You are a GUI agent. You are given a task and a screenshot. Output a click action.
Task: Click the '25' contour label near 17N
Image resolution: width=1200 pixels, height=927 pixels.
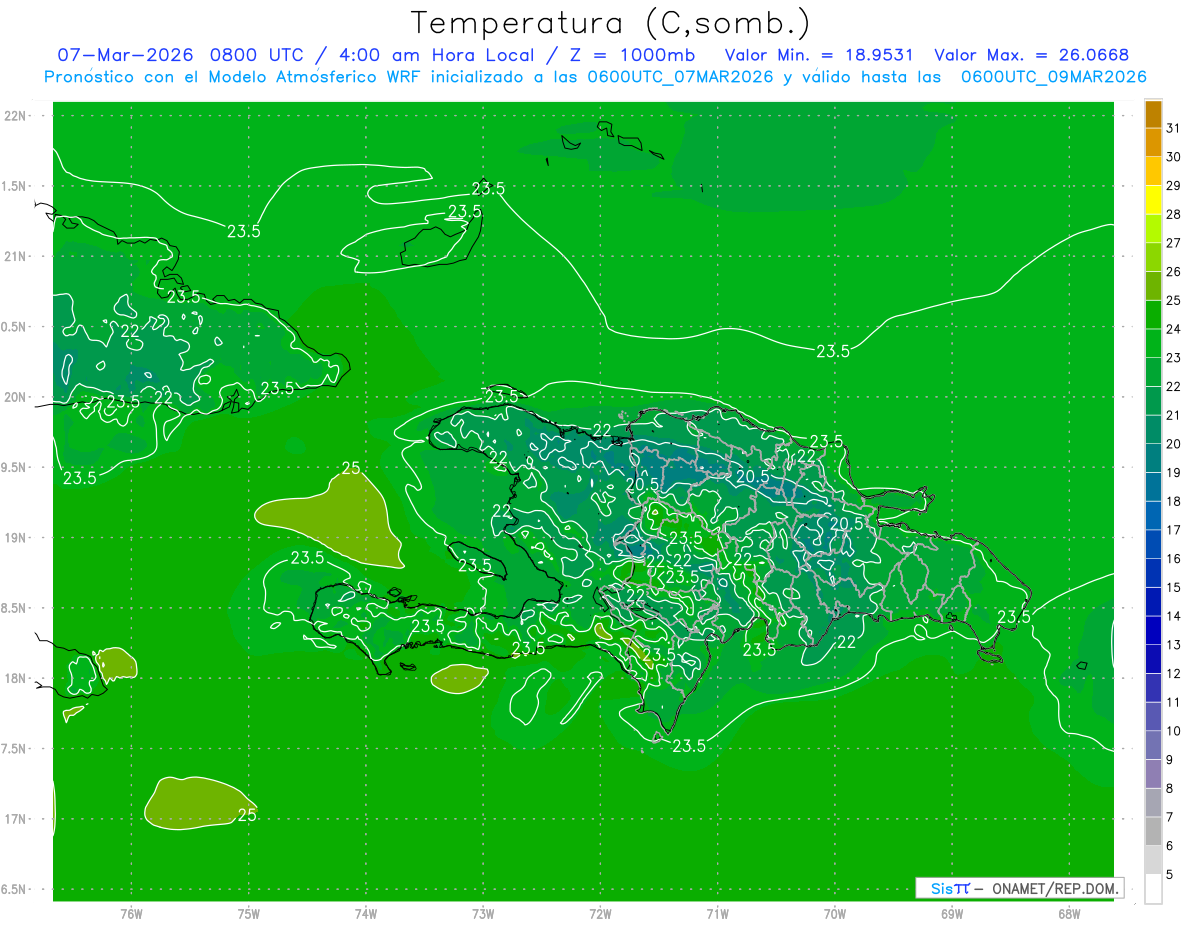click(x=247, y=815)
